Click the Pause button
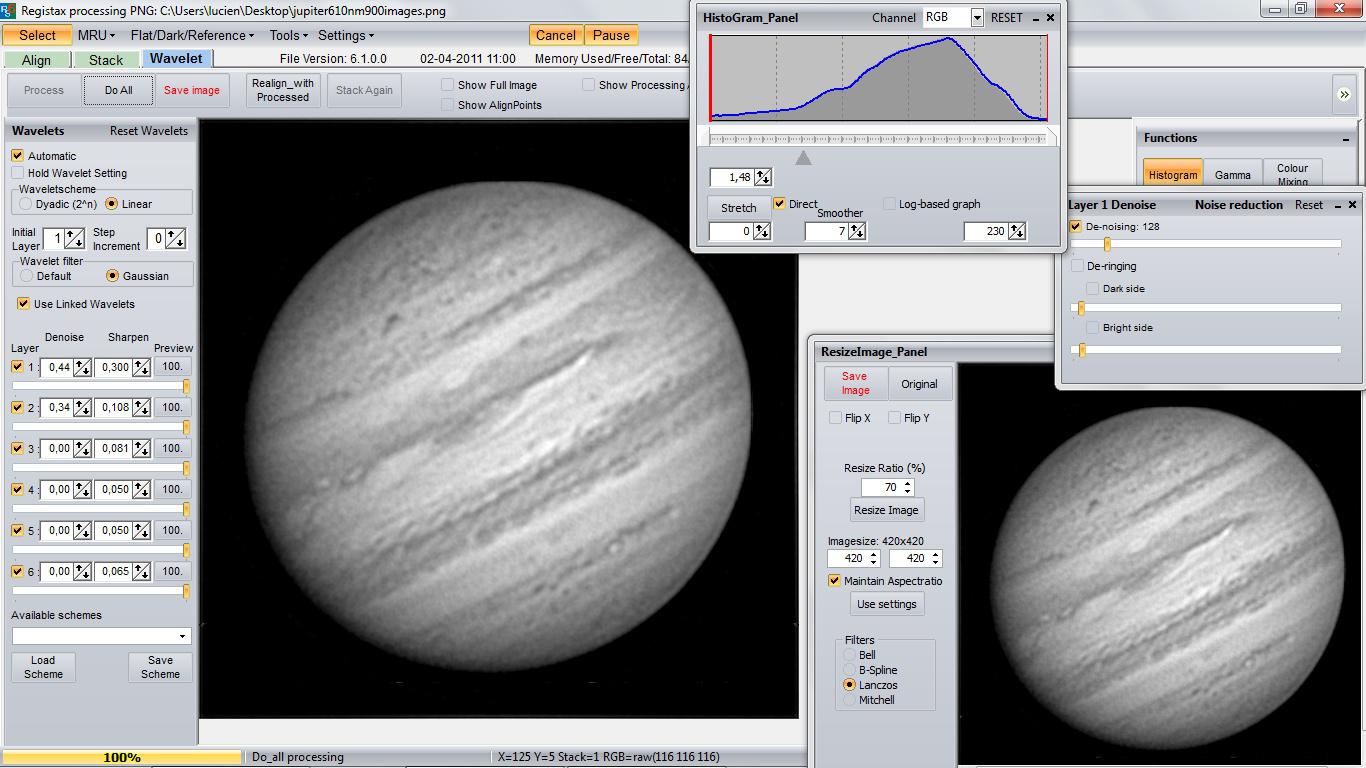The width and height of the screenshot is (1366, 768). point(611,35)
